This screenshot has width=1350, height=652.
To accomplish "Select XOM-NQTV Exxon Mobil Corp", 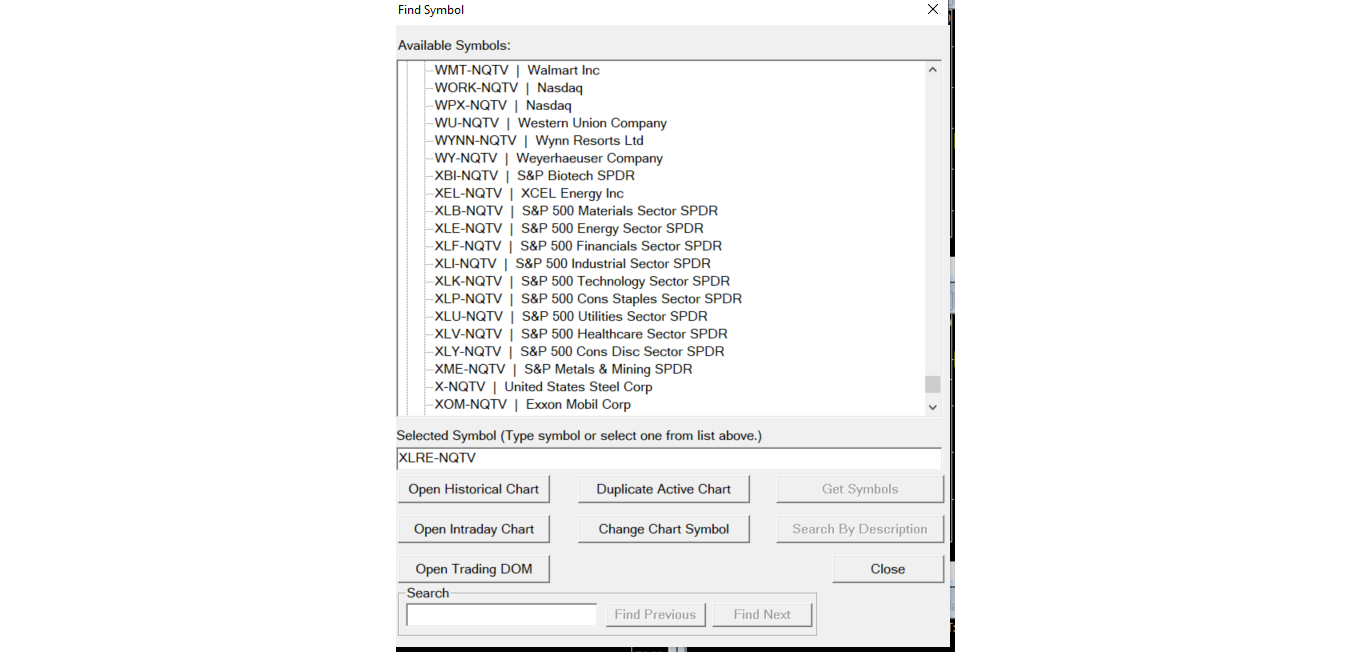I will coord(532,404).
